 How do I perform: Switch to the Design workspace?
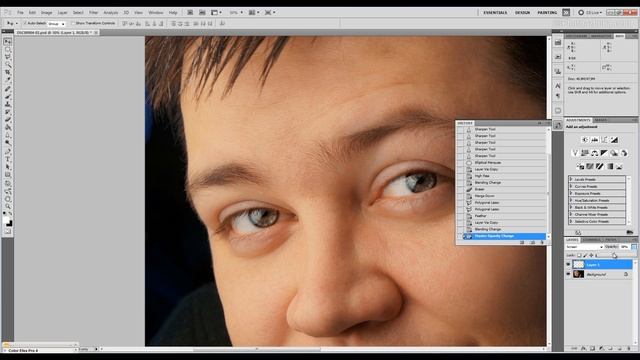coord(522,13)
